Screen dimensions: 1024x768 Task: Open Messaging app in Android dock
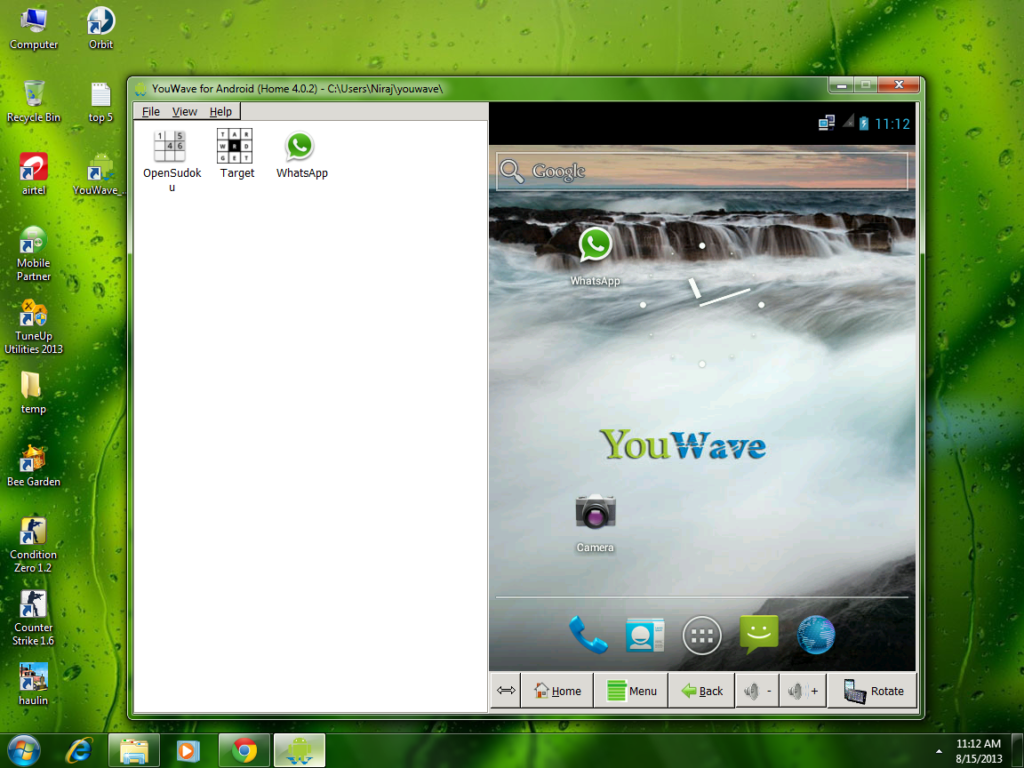coord(758,633)
